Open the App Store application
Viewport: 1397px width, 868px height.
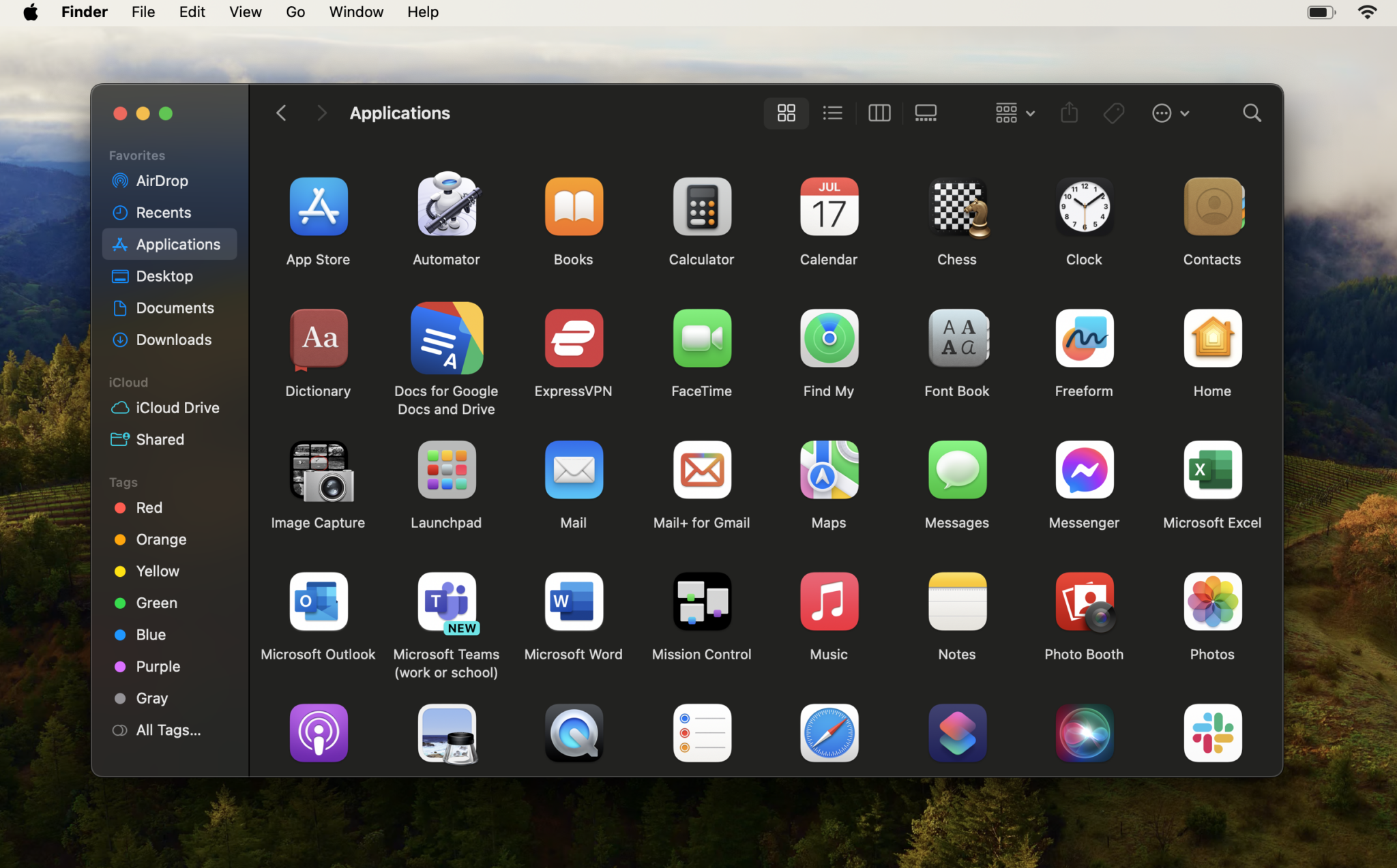point(317,207)
